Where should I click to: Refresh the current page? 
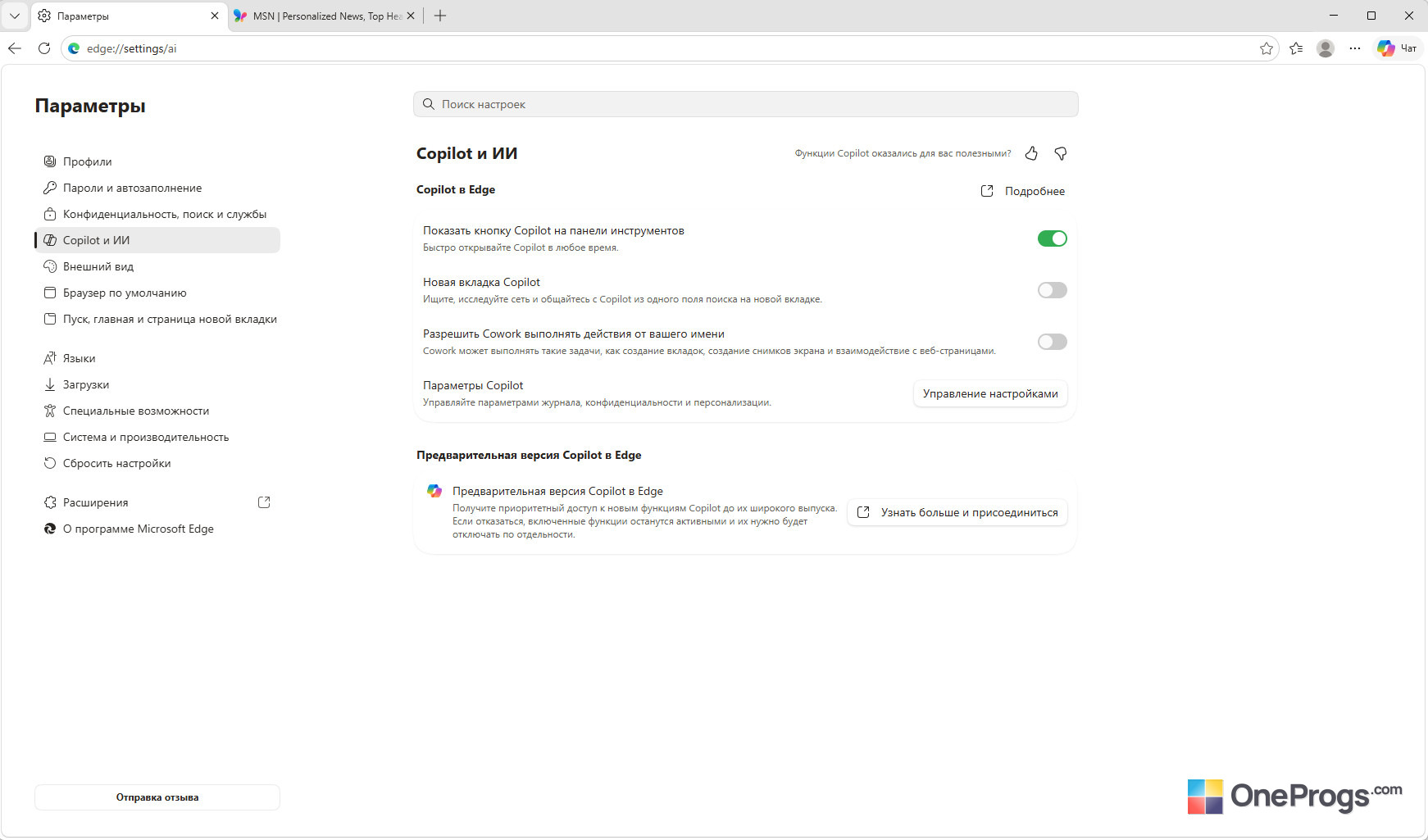tap(44, 48)
